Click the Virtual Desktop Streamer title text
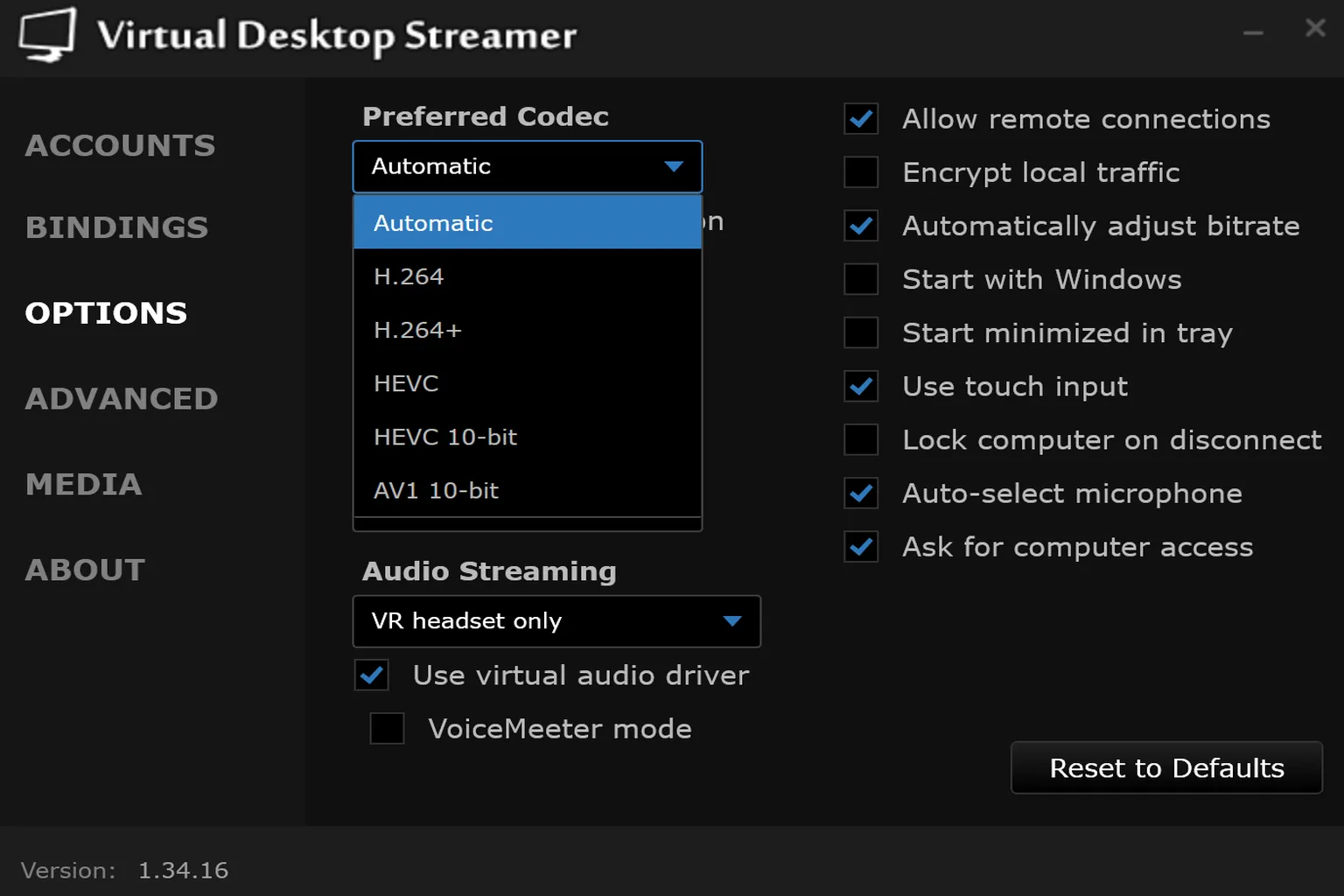1344x896 pixels. (337, 37)
